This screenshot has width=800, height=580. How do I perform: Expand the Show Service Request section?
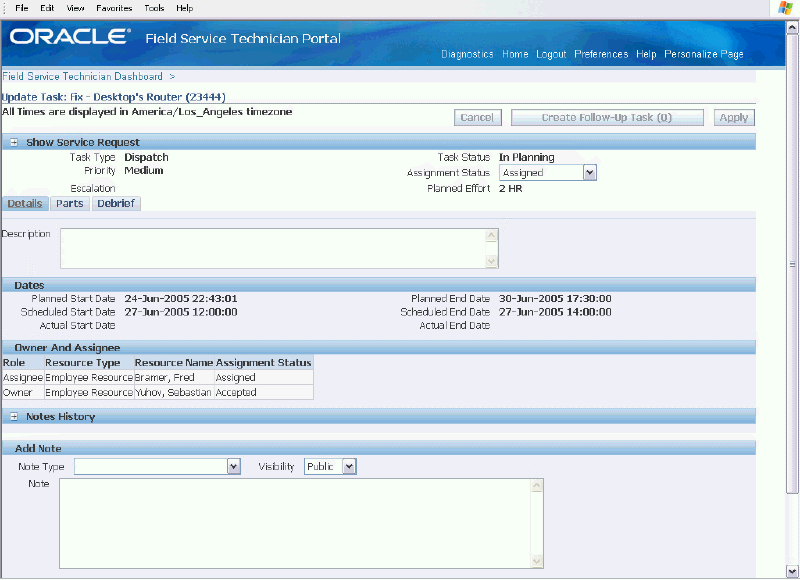(14, 142)
